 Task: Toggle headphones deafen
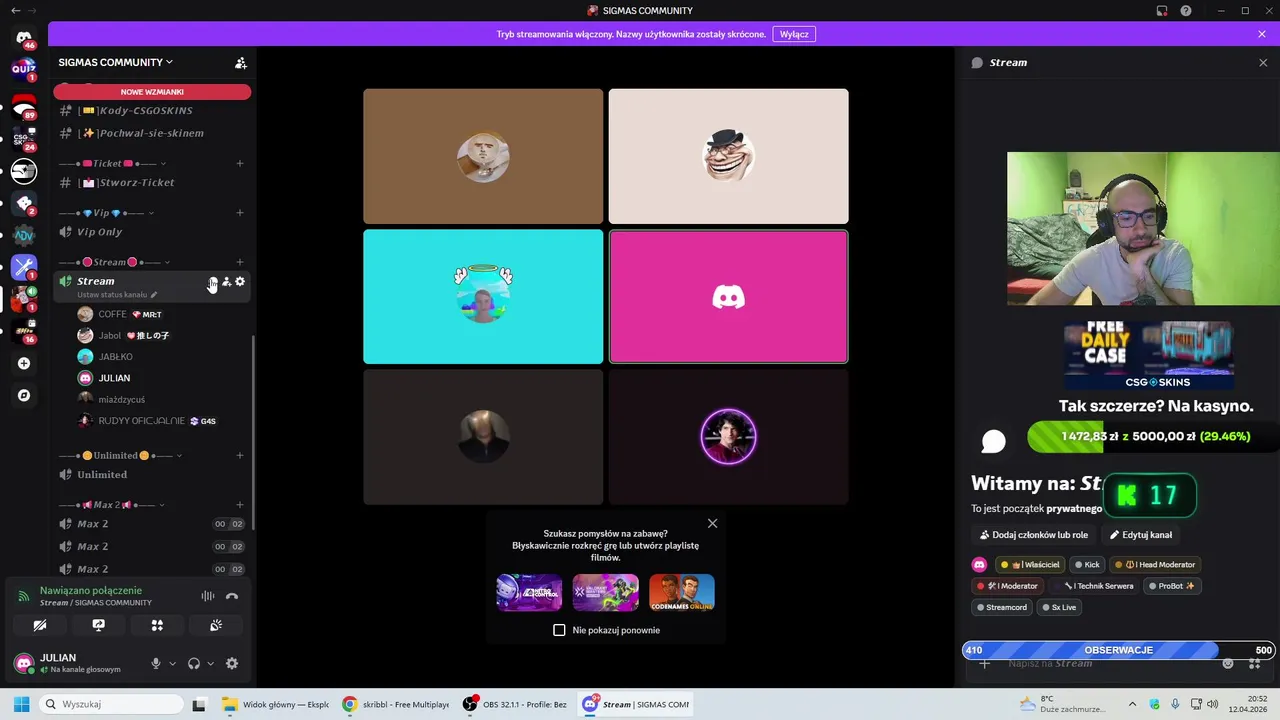click(194, 663)
